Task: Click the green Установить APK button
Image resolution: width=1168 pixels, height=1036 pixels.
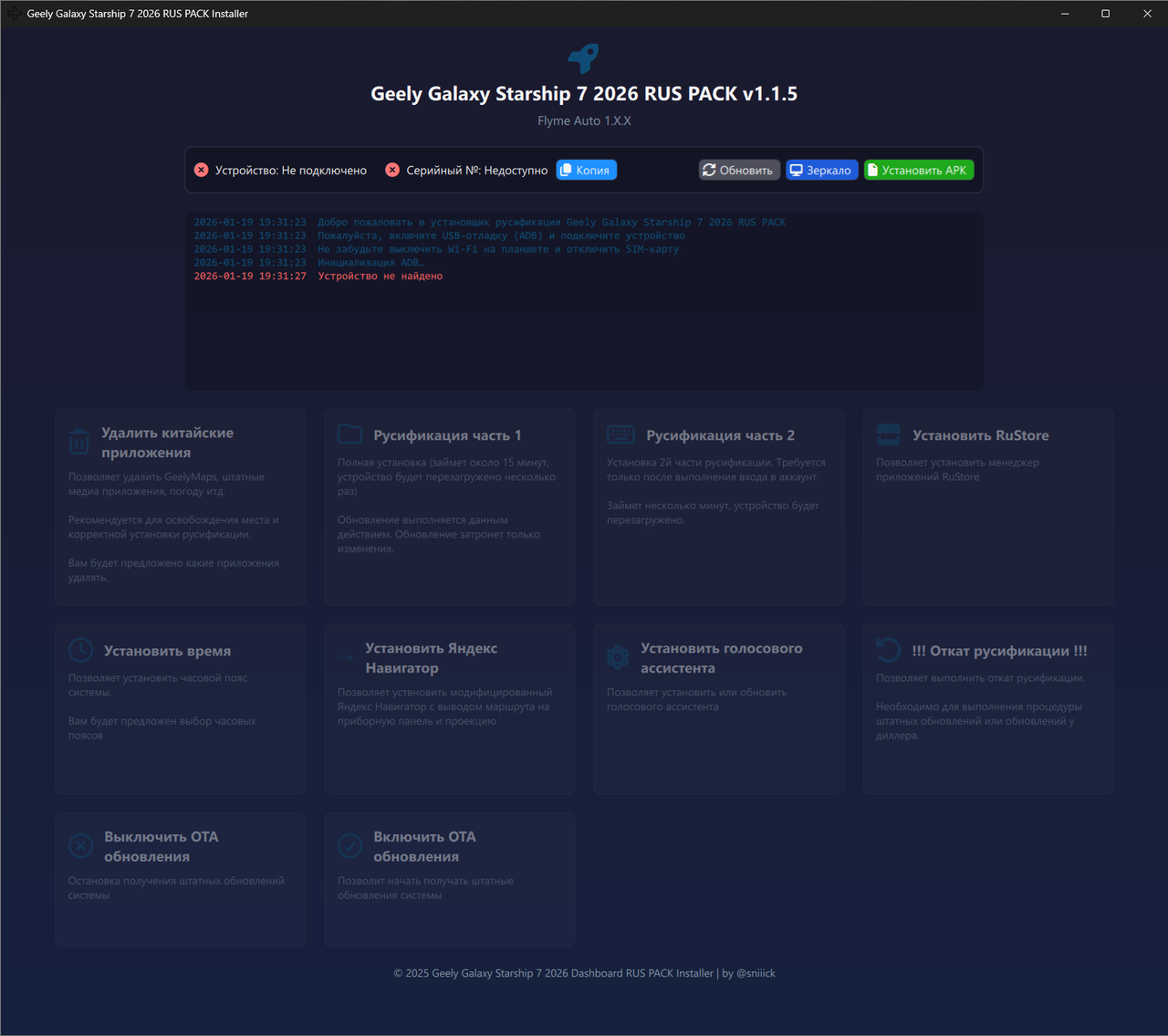Action: [x=919, y=170]
